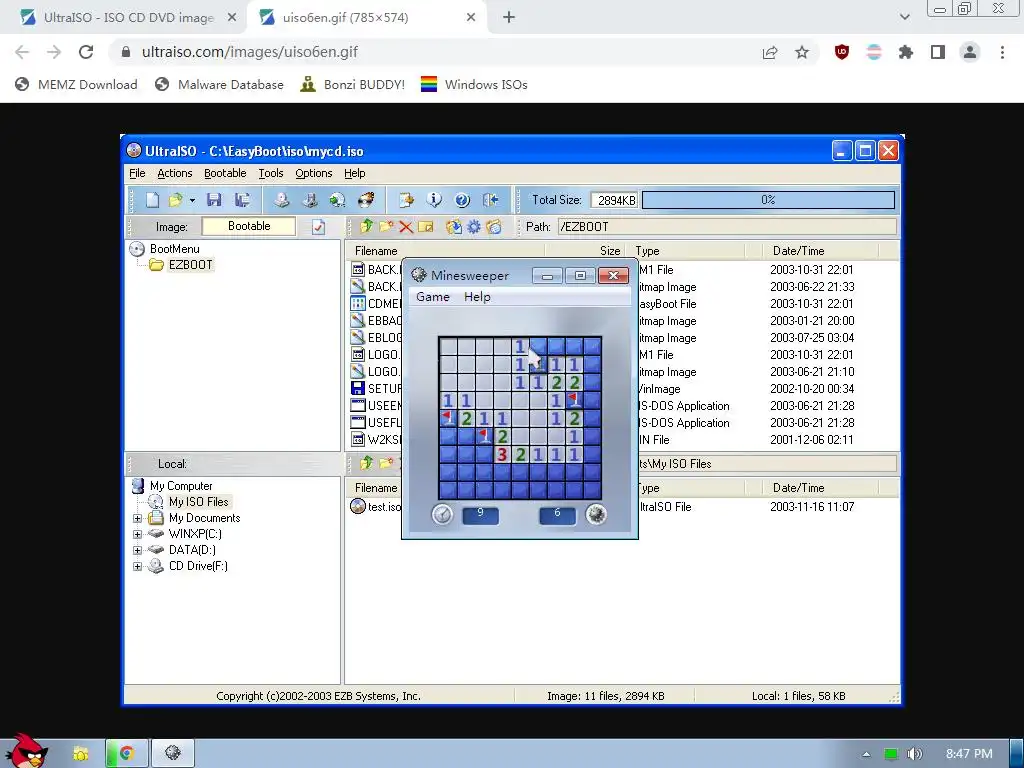
Task: Open the Extensions puzzle menu
Action: pos(906,52)
